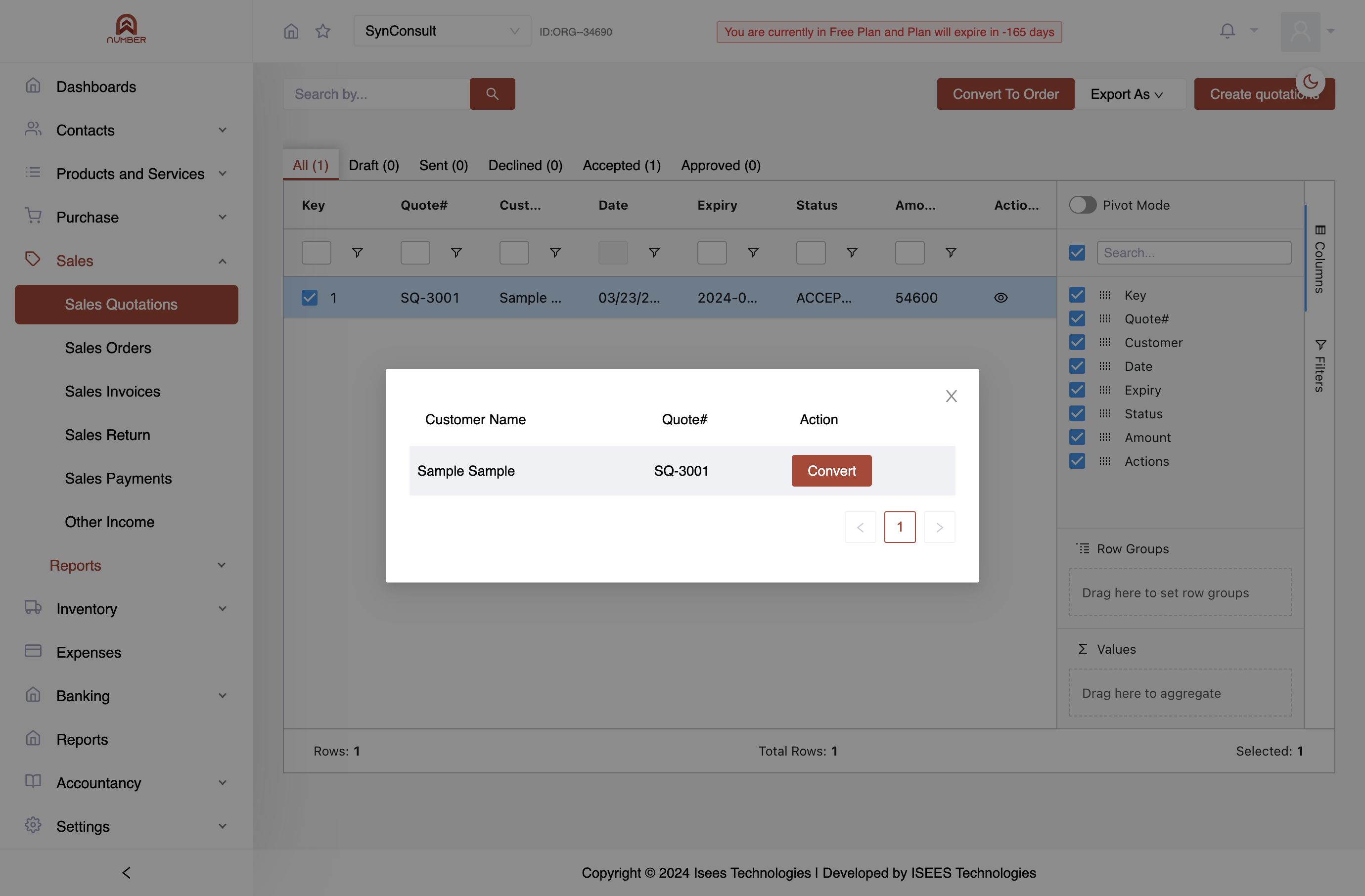Image resolution: width=1365 pixels, height=896 pixels.
Task: Open filter icon for Quote# column
Action: coord(456,252)
